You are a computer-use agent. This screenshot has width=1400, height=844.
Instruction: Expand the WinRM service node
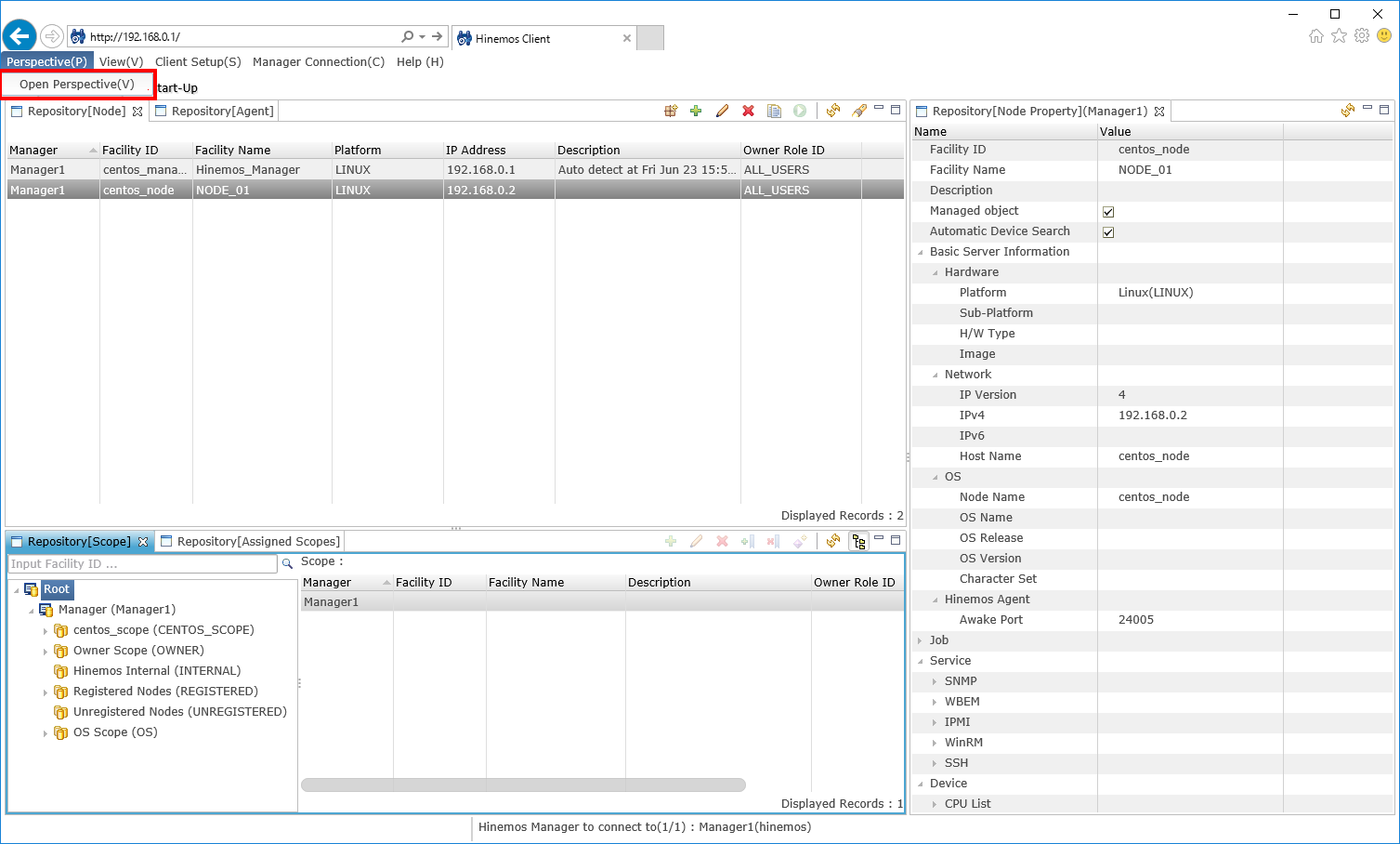click(936, 743)
